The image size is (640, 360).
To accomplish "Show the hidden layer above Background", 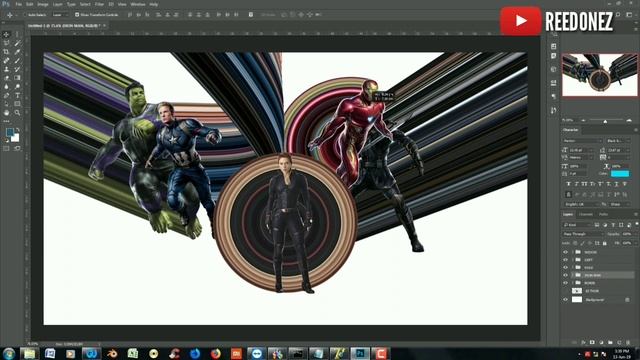I will (x=566, y=291).
